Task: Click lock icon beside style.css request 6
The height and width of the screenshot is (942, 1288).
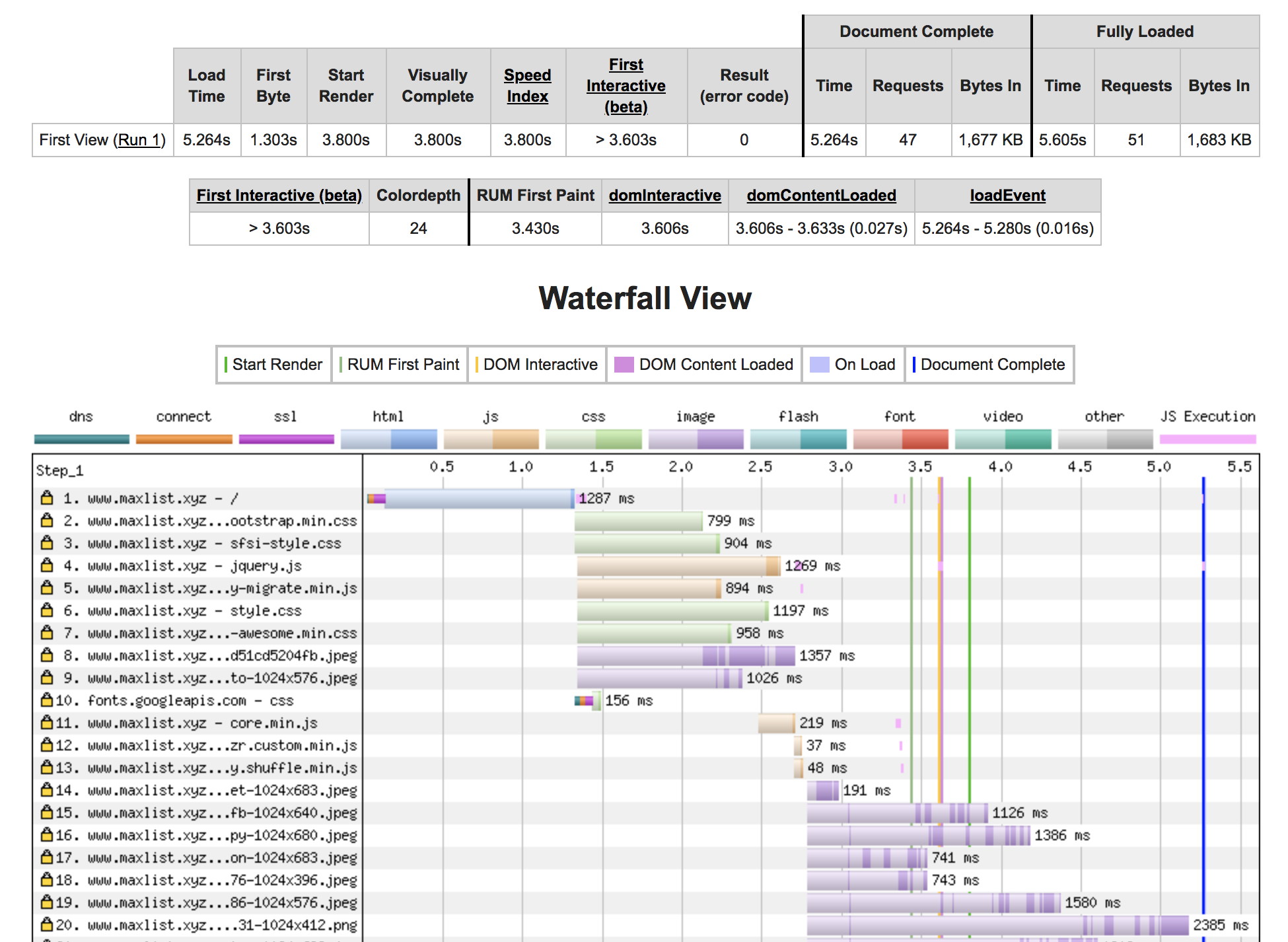Action: 47,610
